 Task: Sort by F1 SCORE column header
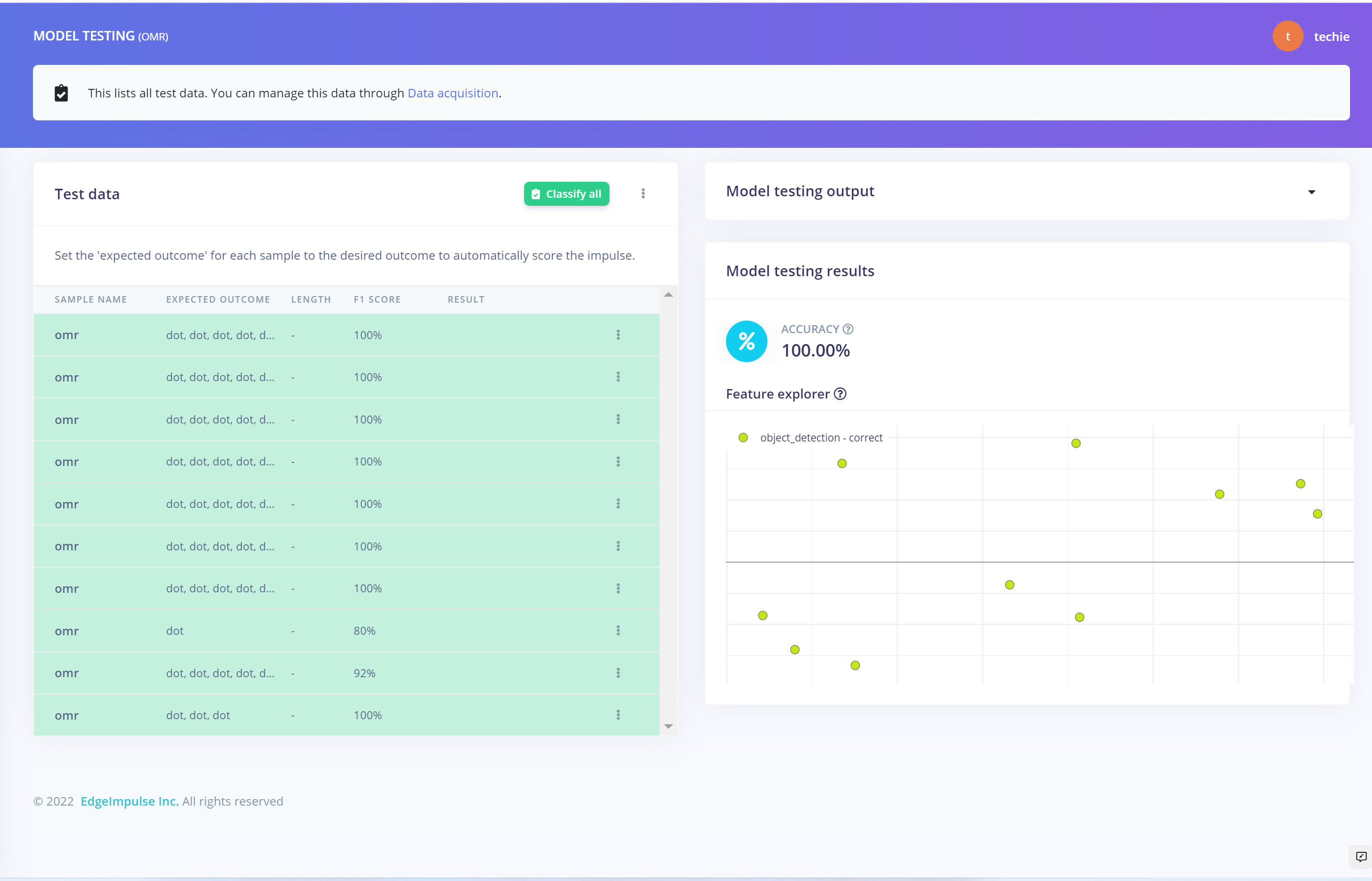[377, 299]
